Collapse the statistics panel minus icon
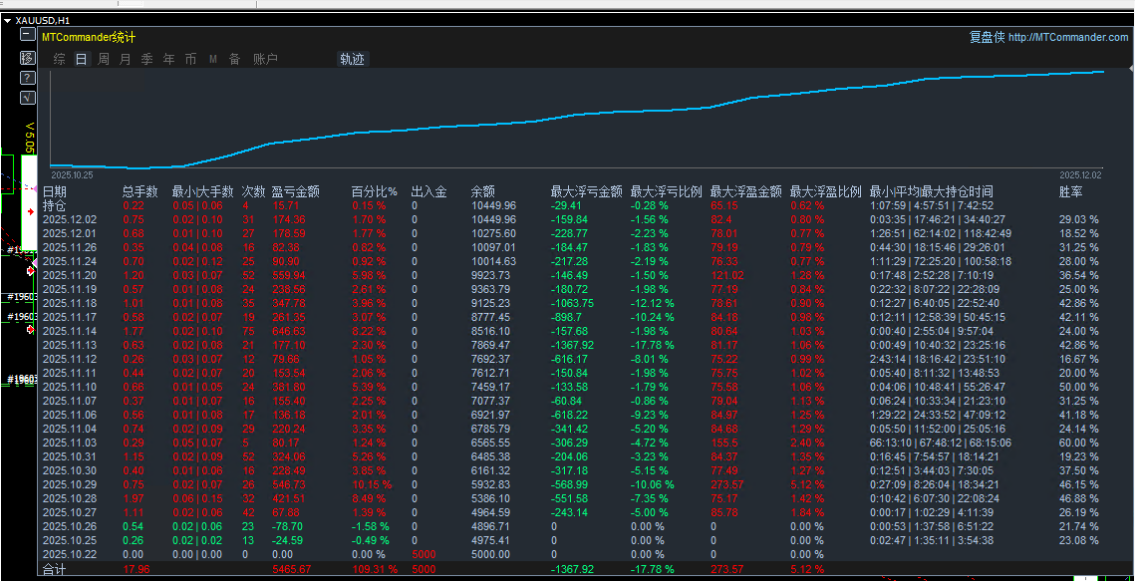Viewport: 1135px width, 581px height. coord(27,33)
